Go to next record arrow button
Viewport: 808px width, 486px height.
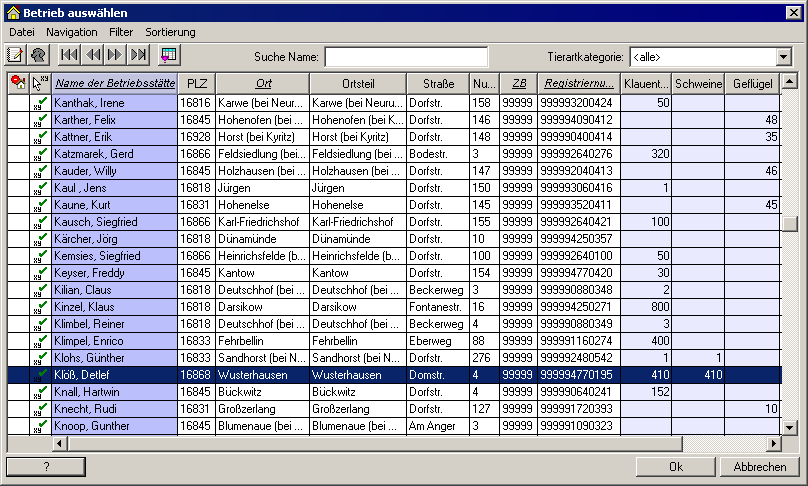pyautogui.click(x=115, y=55)
